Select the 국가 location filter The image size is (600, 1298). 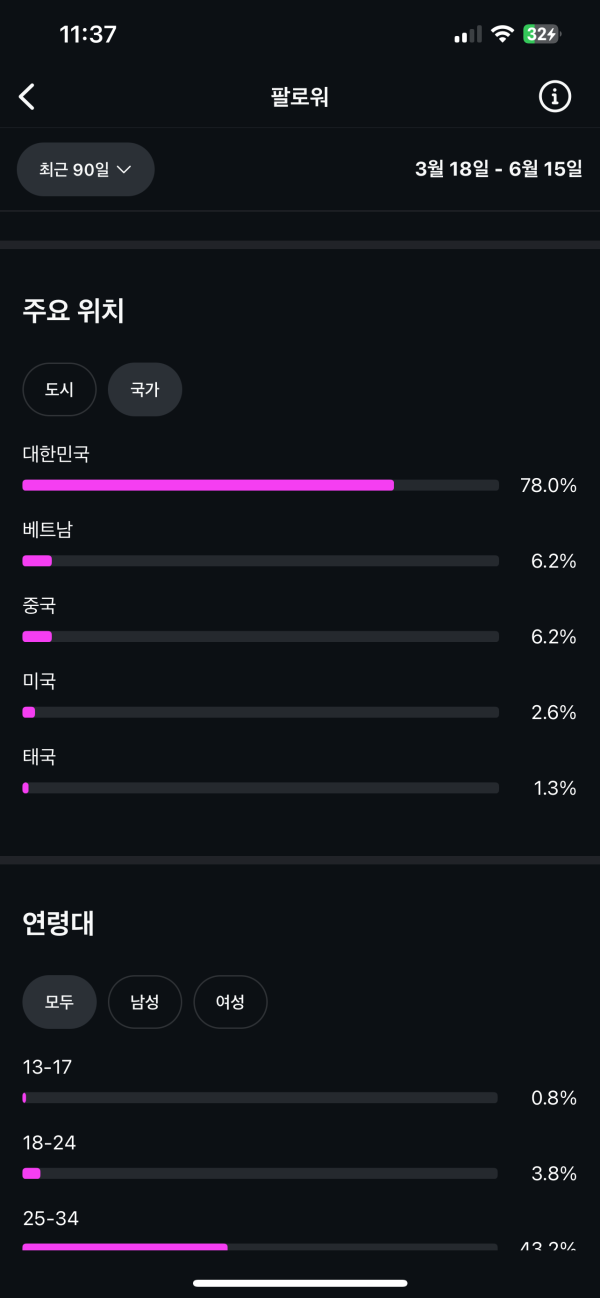(x=145, y=389)
